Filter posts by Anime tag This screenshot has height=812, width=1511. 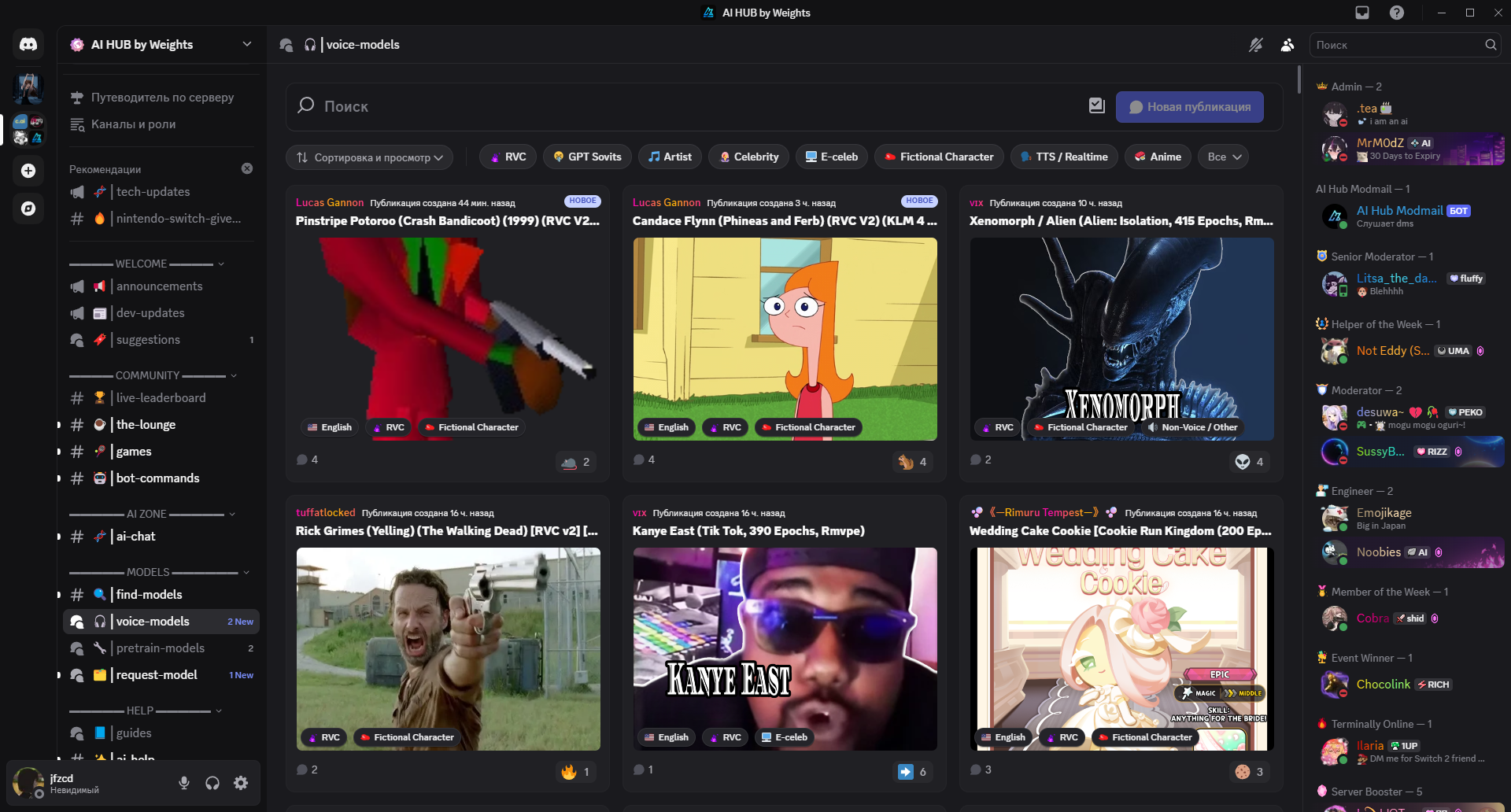pyautogui.click(x=1158, y=157)
